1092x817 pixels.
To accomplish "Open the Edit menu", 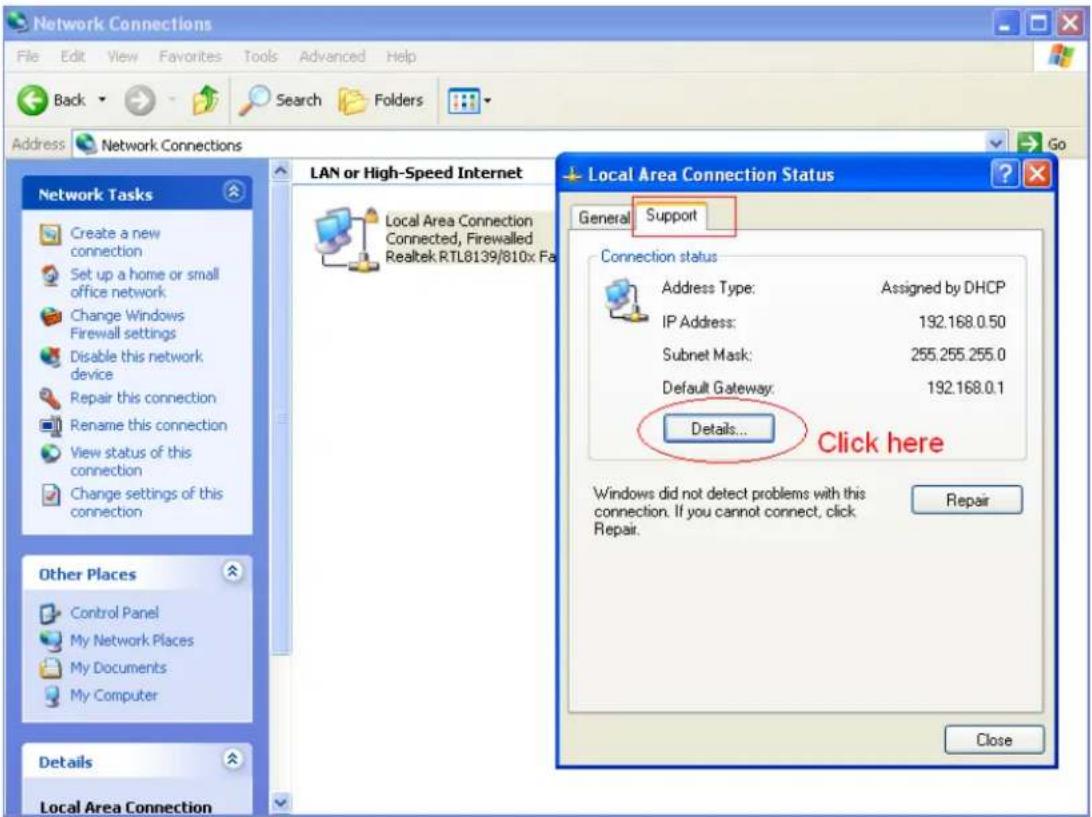I will tap(72, 56).
